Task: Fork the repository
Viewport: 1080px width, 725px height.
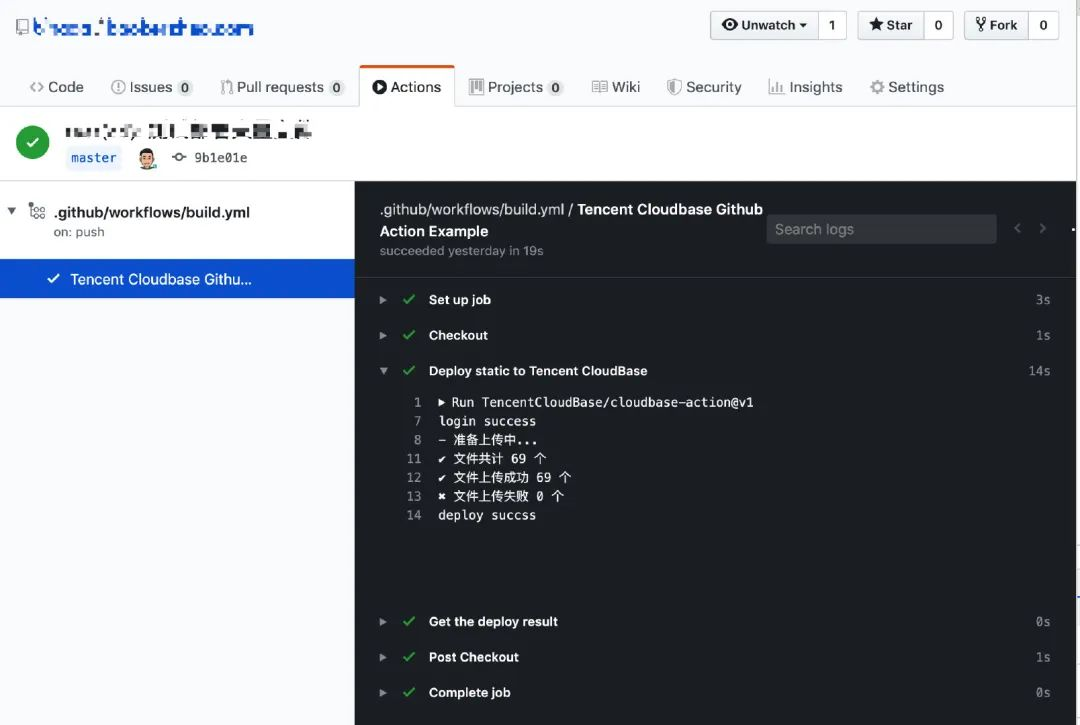Action: 996,25
